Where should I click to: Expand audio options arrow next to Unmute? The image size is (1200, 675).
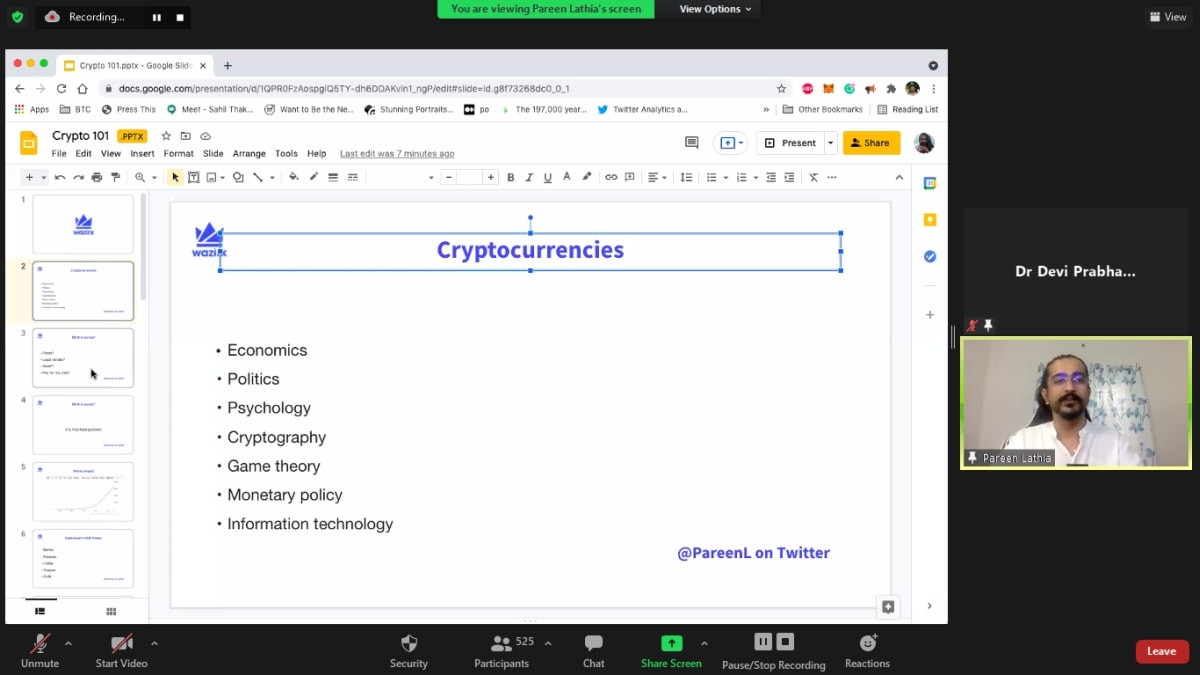tap(68, 643)
